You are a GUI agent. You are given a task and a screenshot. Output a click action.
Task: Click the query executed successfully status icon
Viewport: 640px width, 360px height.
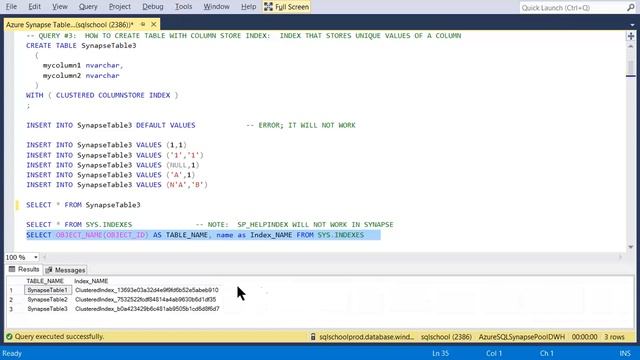pyautogui.click(x=9, y=337)
